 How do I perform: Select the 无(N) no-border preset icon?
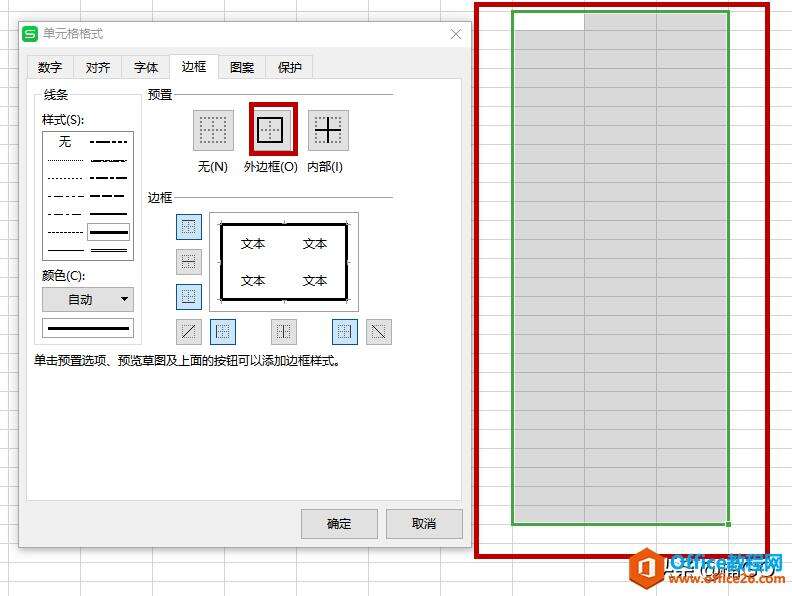click(x=213, y=130)
